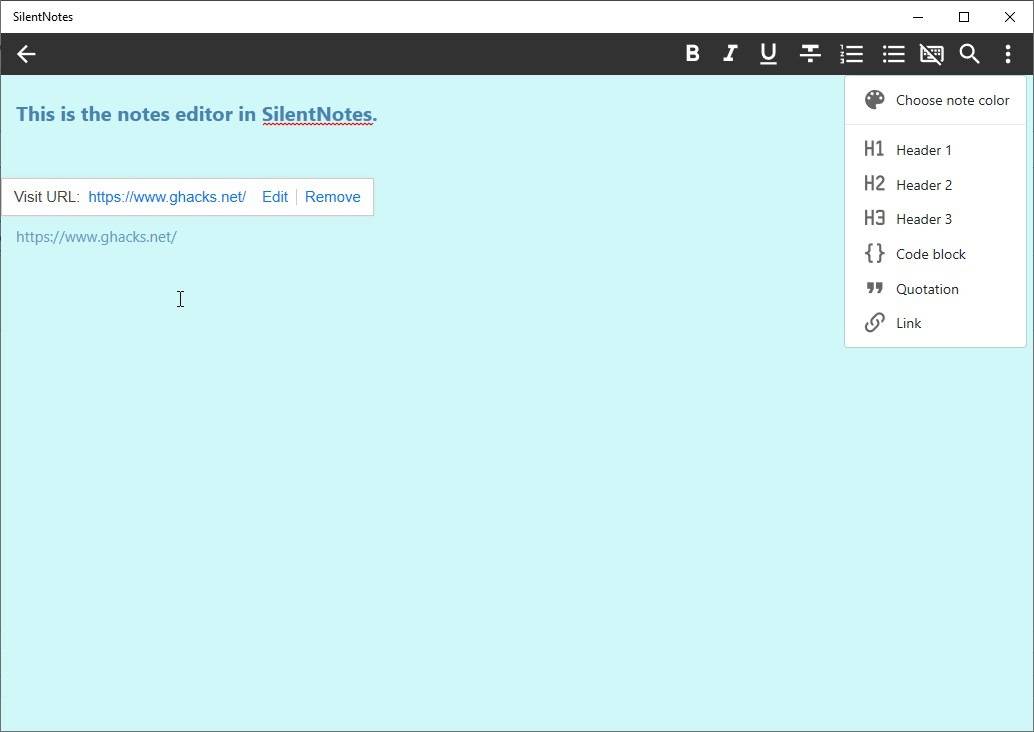The image size is (1034, 732).
Task: Create a numbered list
Action: pyautogui.click(x=851, y=54)
